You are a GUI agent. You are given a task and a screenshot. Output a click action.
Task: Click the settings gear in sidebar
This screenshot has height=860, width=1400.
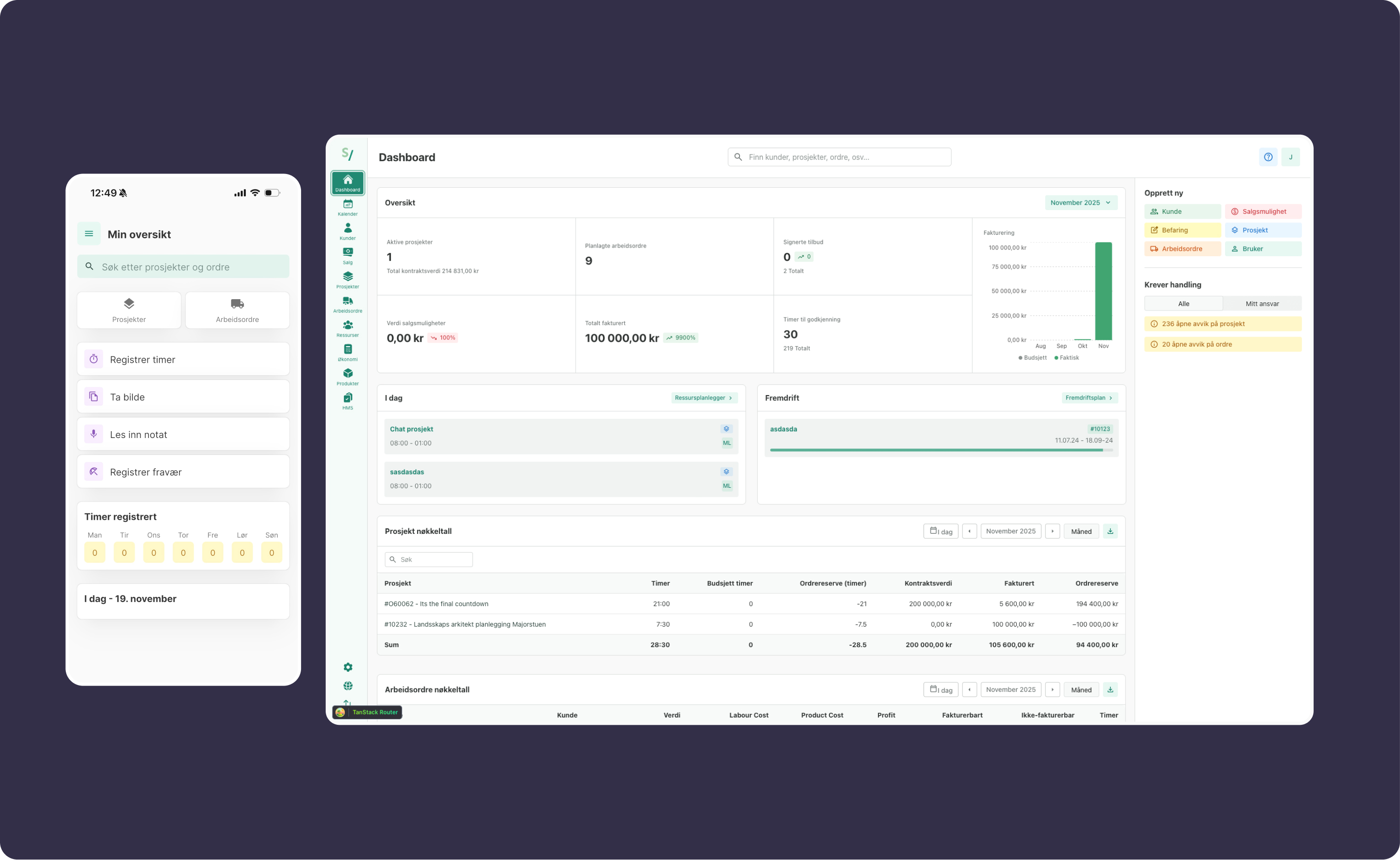(348, 667)
